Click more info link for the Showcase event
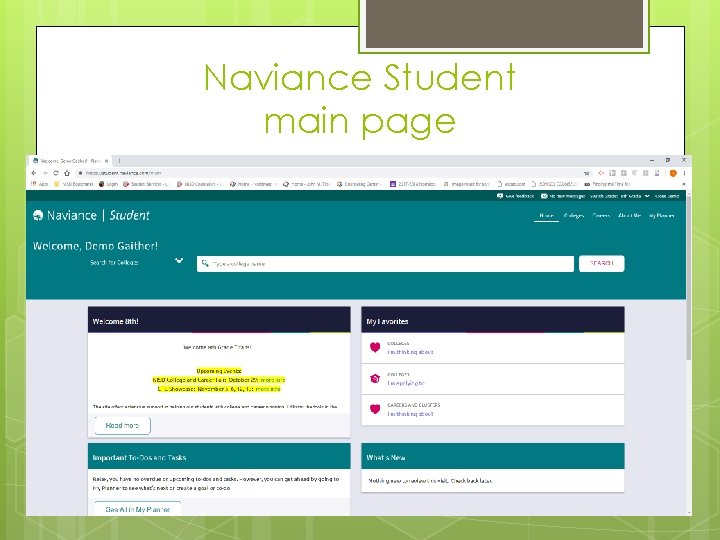720x540 pixels. coord(268,389)
